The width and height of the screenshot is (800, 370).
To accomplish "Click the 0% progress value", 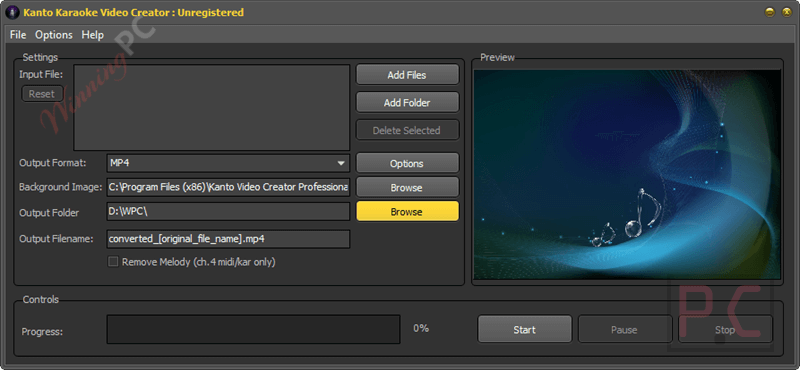I will [x=421, y=328].
